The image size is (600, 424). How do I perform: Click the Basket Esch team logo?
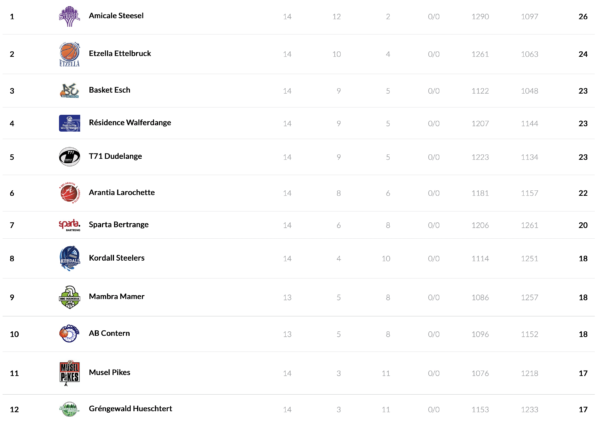(69, 91)
